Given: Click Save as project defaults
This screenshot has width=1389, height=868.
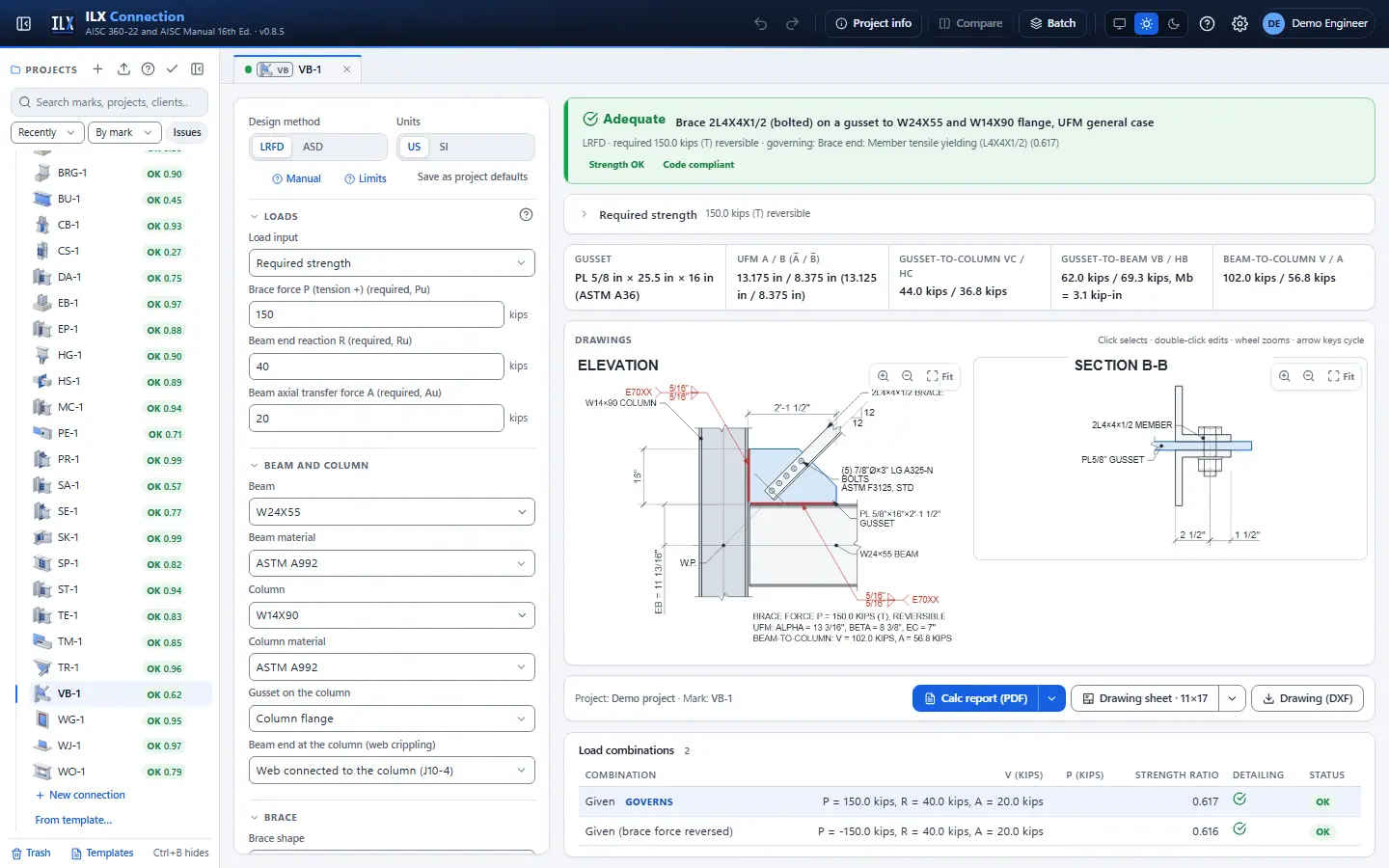Looking at the screenshot, I should [473, 176].
